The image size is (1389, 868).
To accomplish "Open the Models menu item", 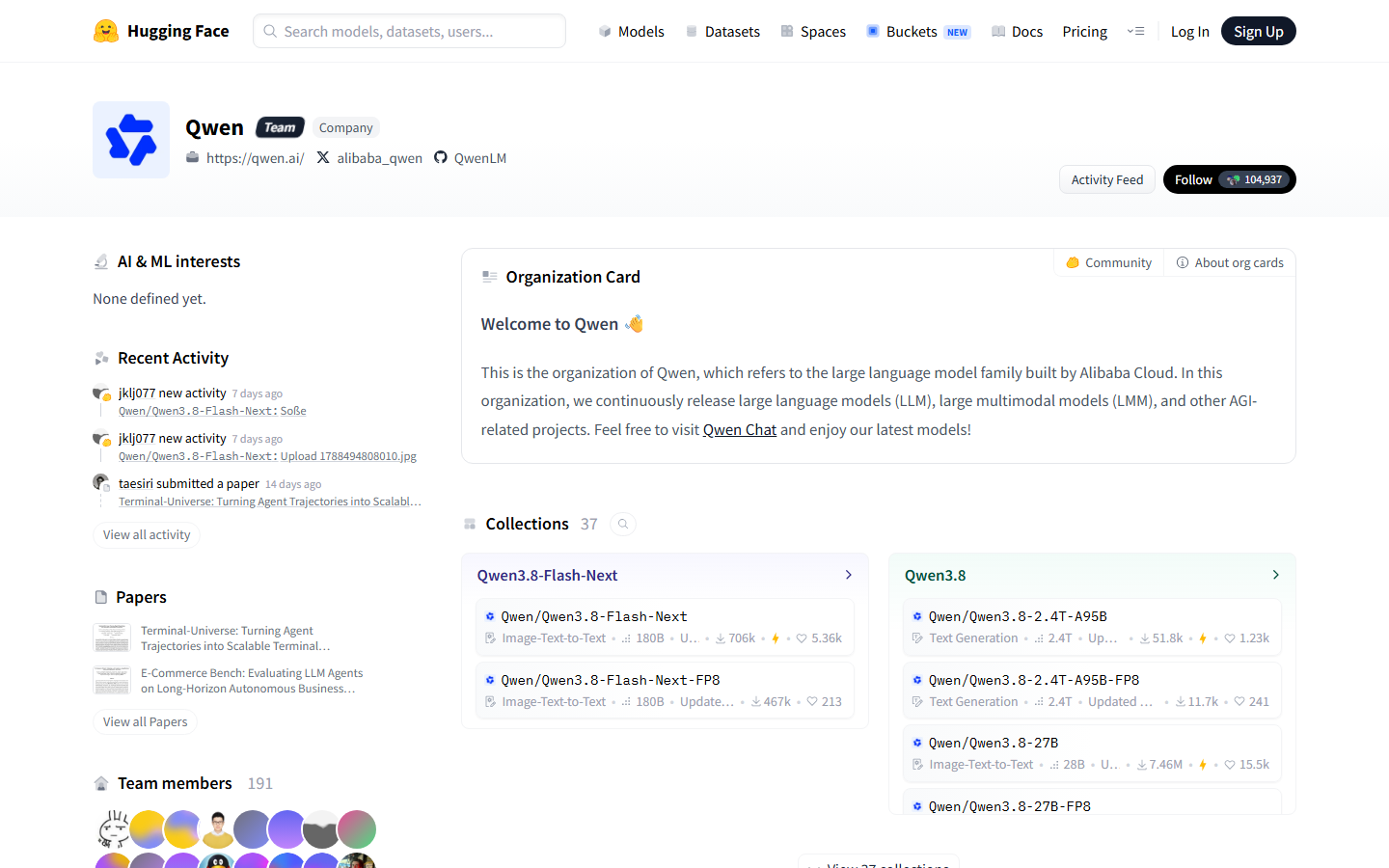I will click(x=631, y=32).
